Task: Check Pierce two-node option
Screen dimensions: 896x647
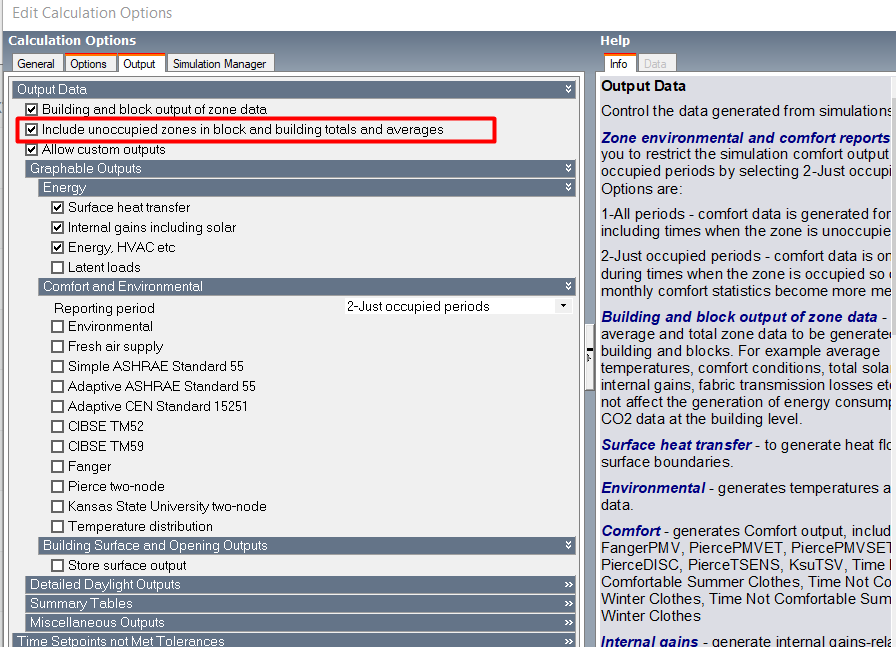Action: click(57, 486)
